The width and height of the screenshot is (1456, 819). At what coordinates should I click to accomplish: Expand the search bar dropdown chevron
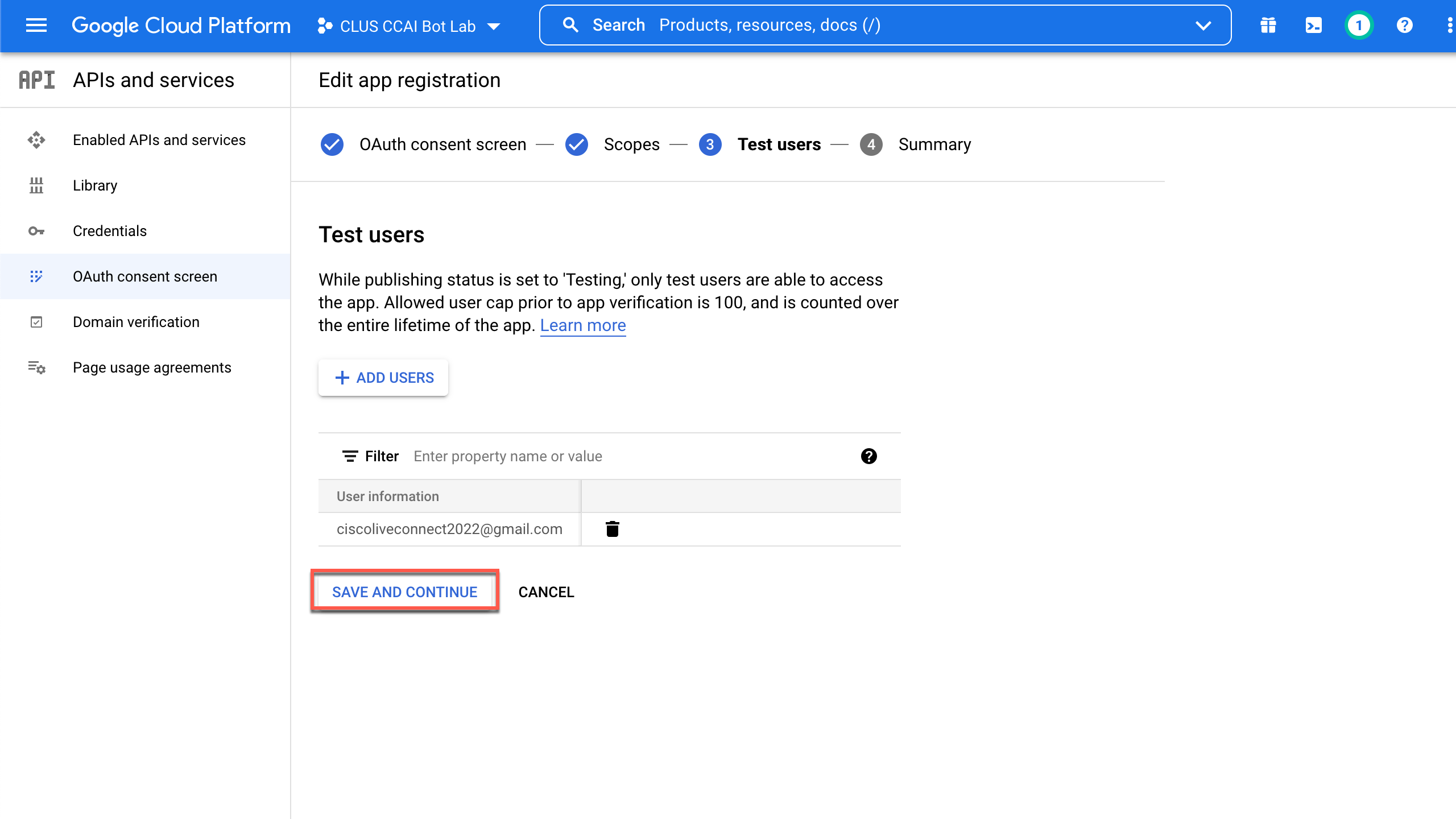[1203, 26]
